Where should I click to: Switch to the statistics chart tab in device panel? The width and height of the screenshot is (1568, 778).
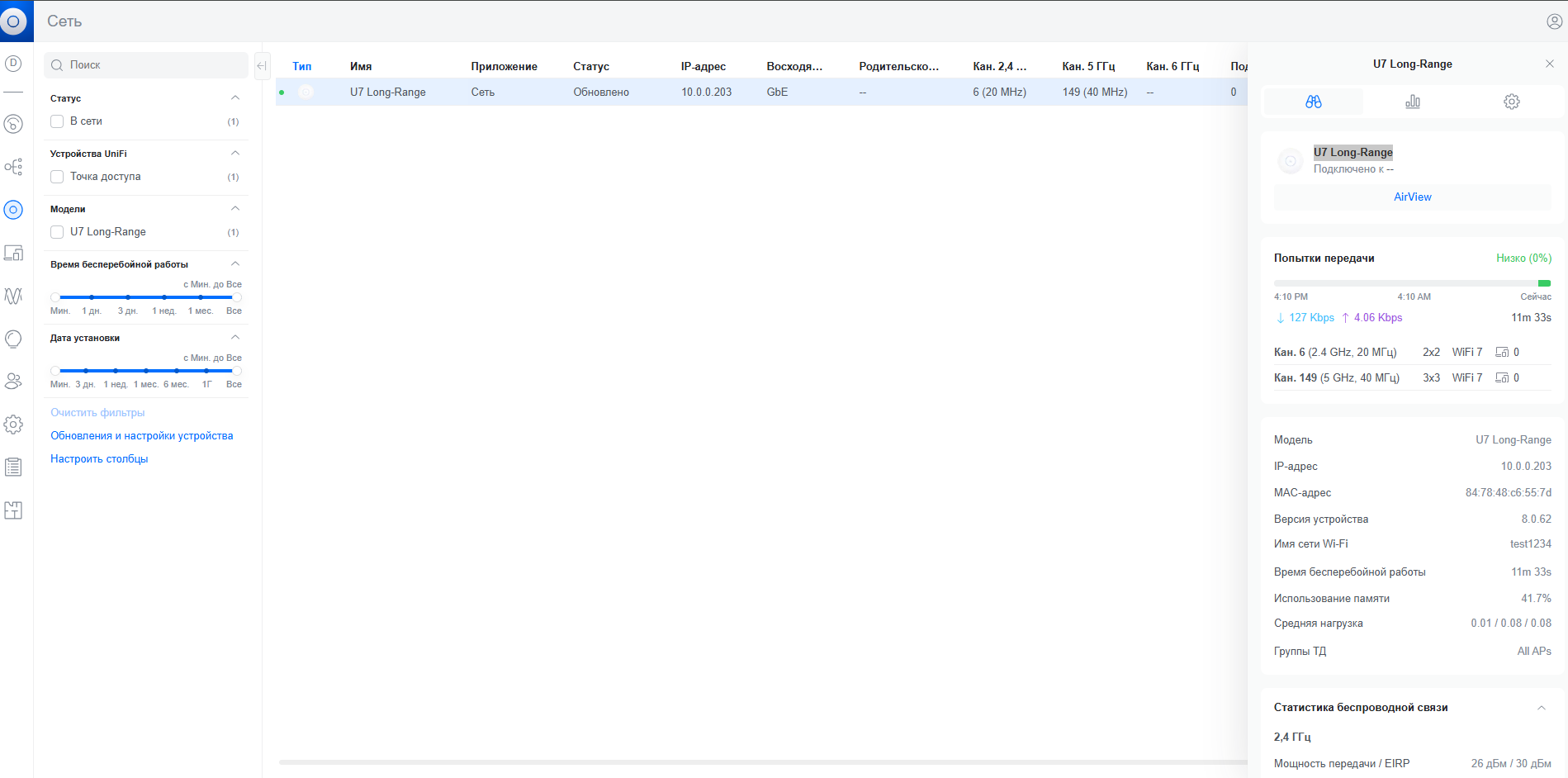click(1413, 102)
